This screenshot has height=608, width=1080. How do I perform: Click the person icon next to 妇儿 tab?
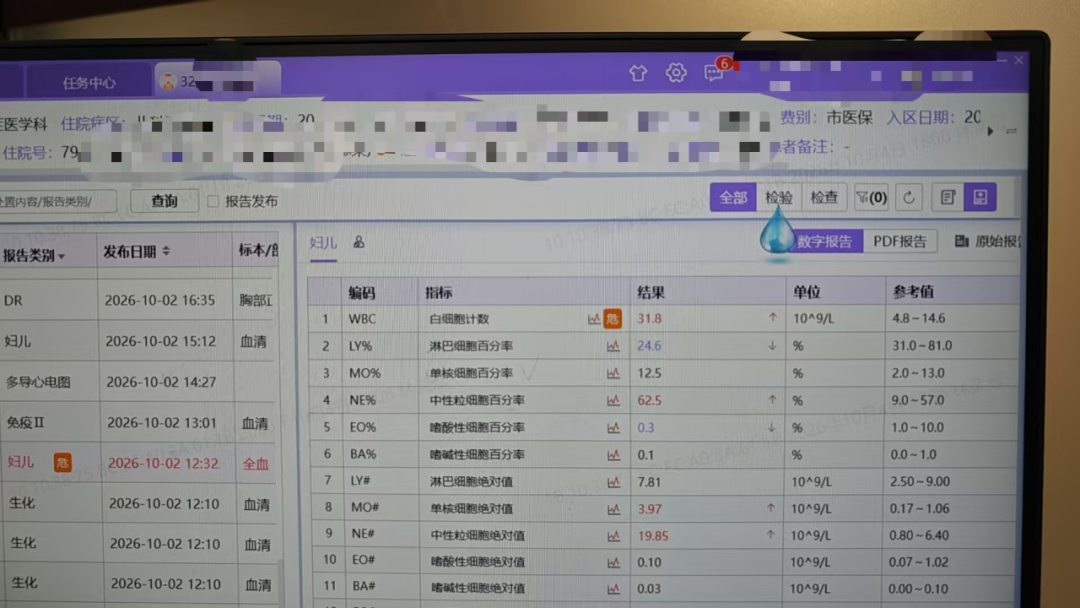coord(359,242)
